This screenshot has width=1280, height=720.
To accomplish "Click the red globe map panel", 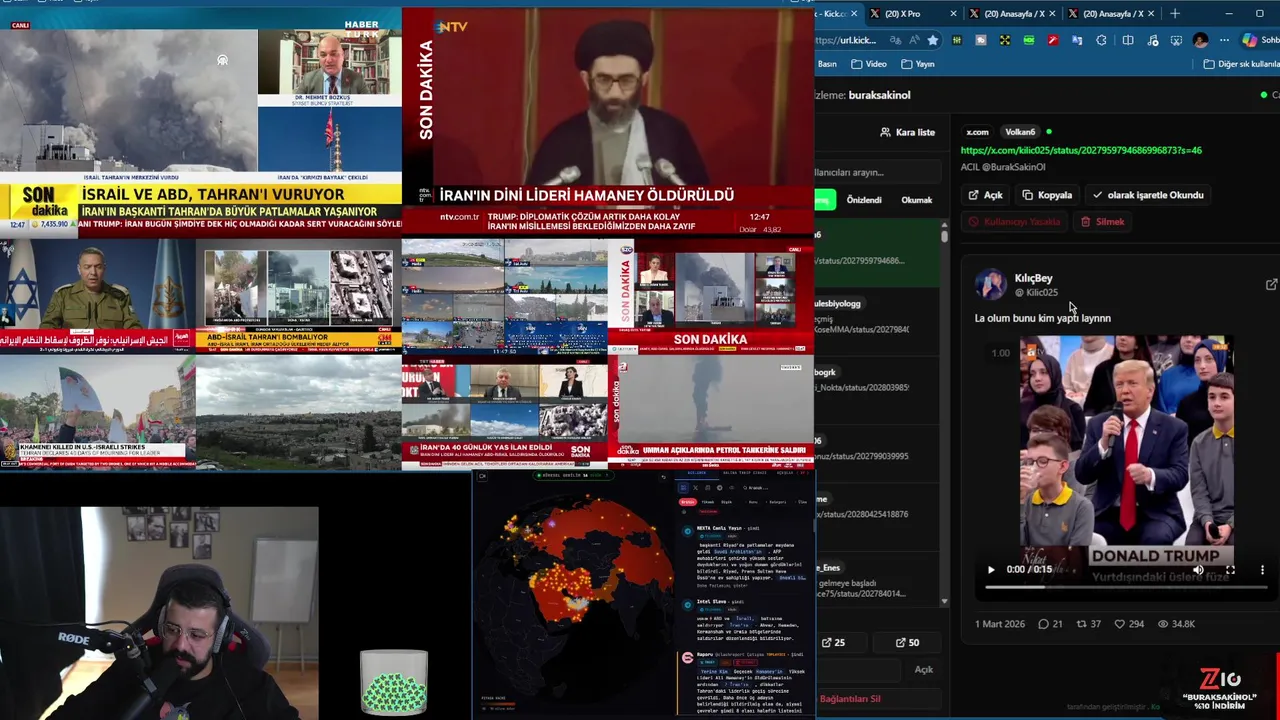I will tap(574, 593).
